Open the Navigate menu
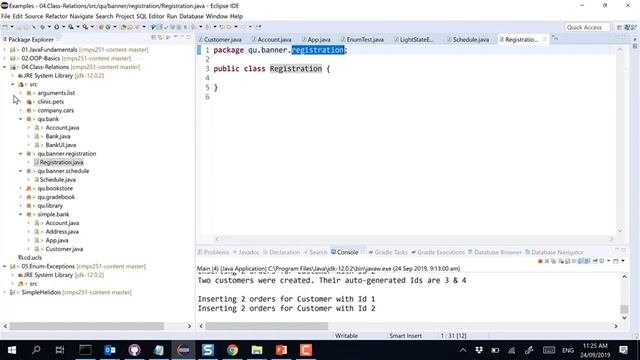 81,16
